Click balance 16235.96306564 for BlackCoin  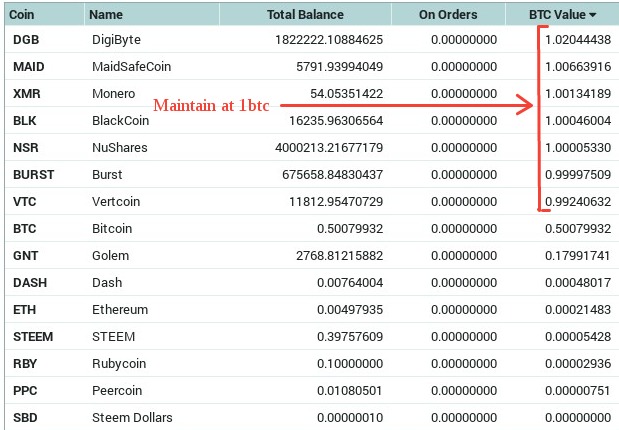(x=336, y=120)
